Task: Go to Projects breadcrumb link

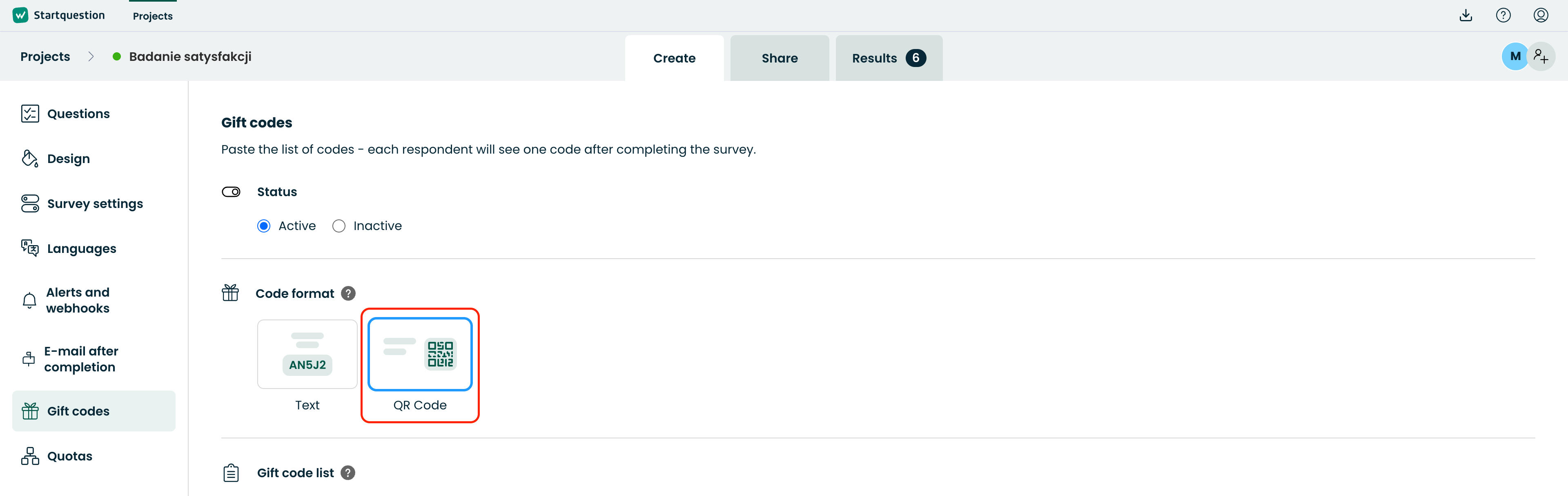Action: pyautogui.click(x=45, y=57)
